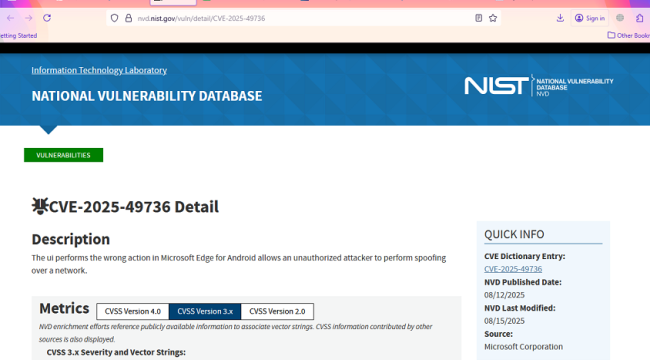
Task: Sign in to the browser account
Action: point(590,18)
